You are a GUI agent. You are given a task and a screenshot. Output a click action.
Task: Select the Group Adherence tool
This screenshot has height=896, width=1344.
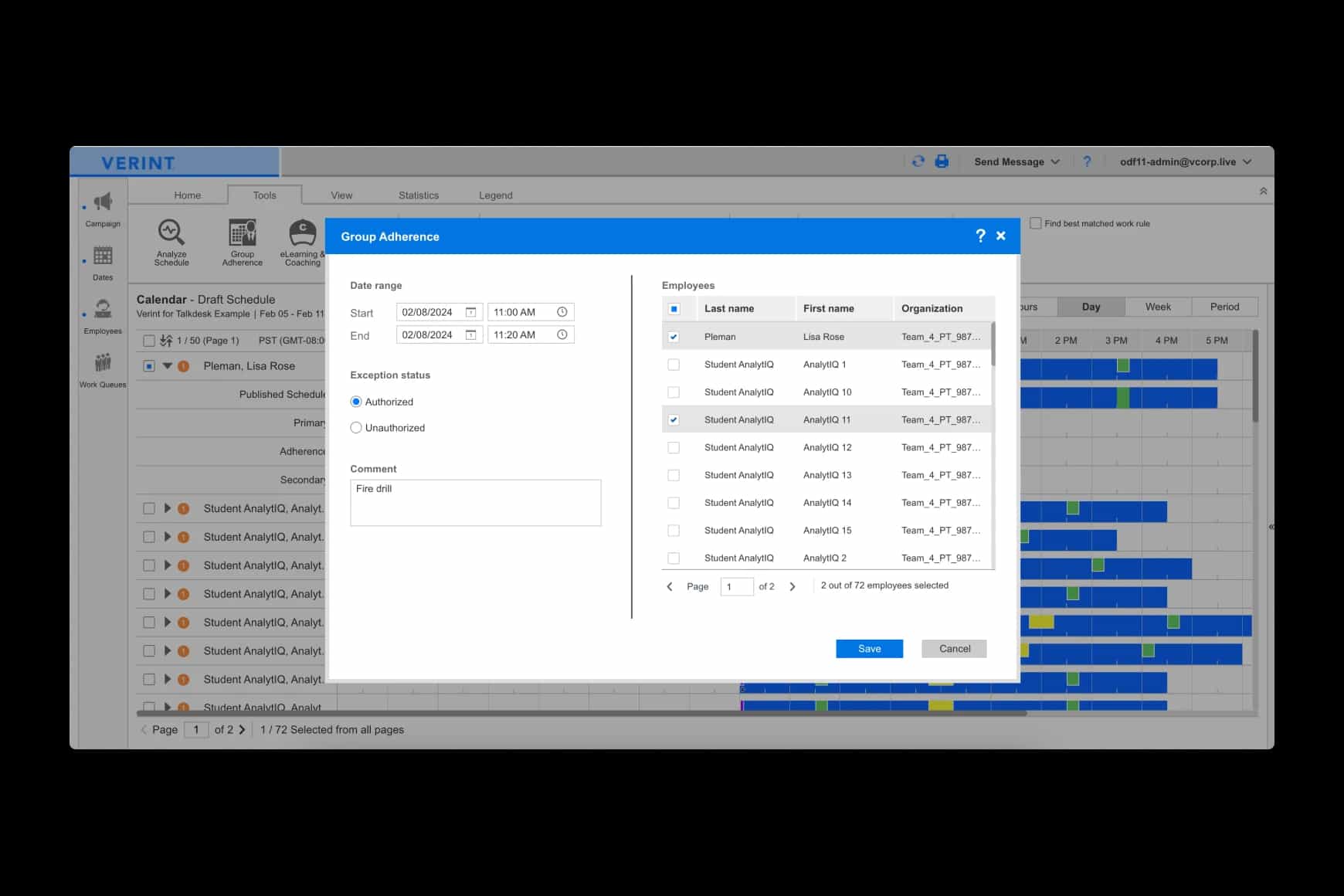[242, 241]
